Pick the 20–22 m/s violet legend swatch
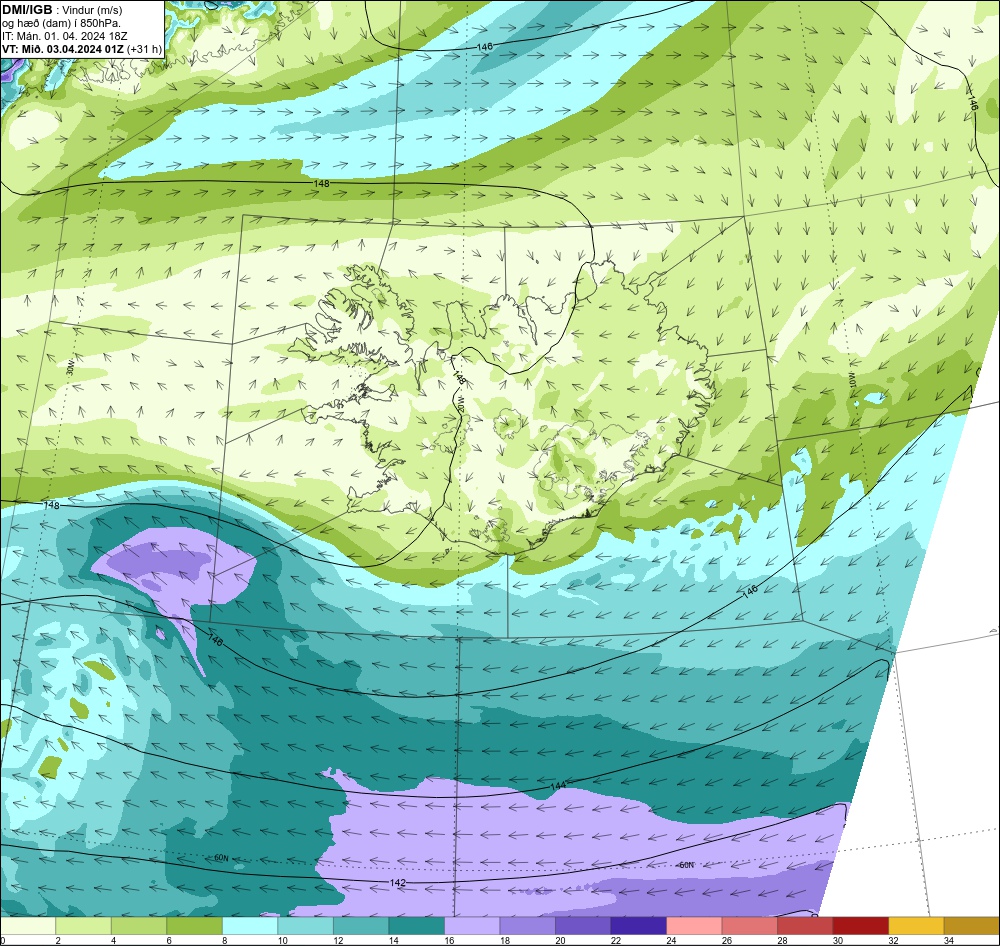This screenshot has width=1000, height=946. (583, 926)
